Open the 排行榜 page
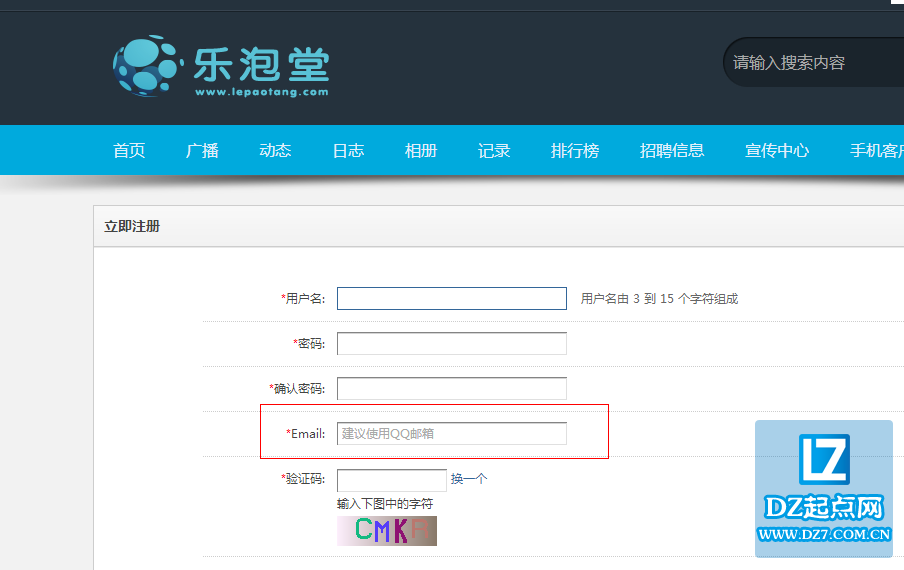 [575, 151]
